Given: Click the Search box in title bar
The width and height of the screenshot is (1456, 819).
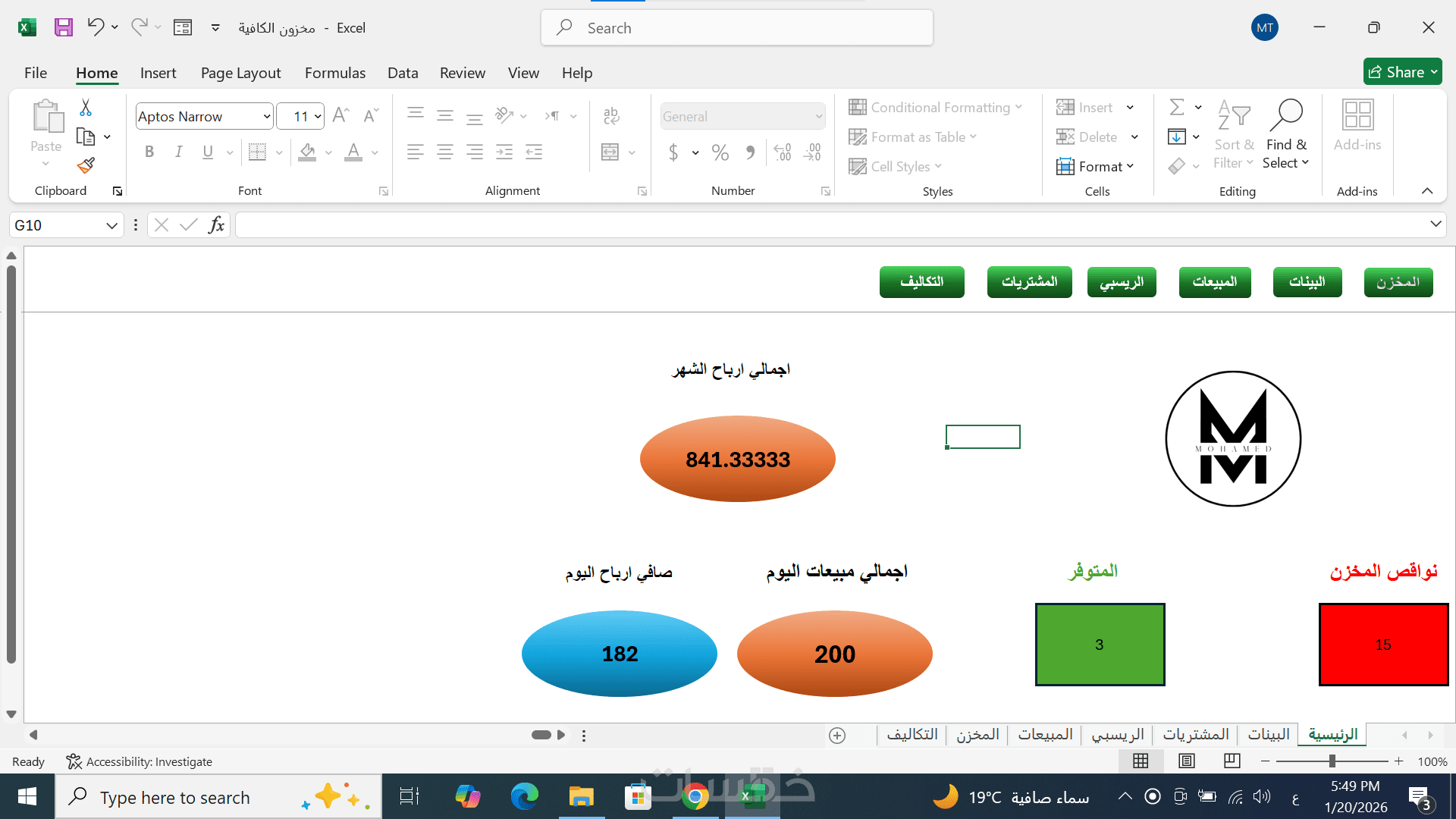Looking at the screenshot, I should pyautogui.click(x=737, y=28).
